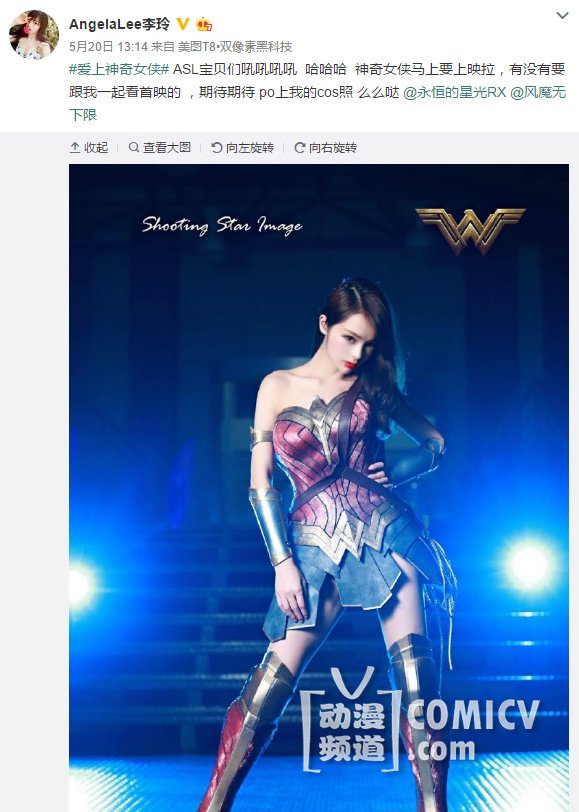Image resolution: width=579 pixels, height=812 pixels.
Task: Open the 5月20日 13:14 timestamp link
Action: click(x=108, y=47)
